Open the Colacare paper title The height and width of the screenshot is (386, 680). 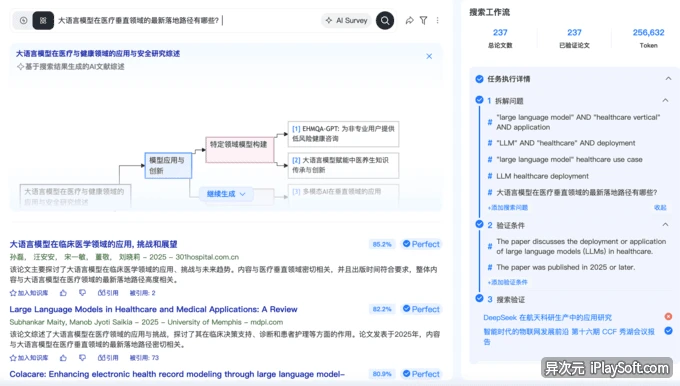[177, 374]
